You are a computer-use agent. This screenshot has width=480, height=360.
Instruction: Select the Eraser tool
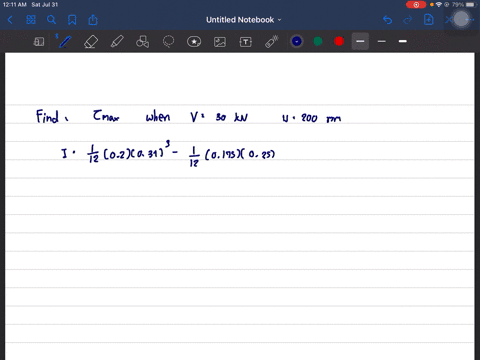pos(91,42)
